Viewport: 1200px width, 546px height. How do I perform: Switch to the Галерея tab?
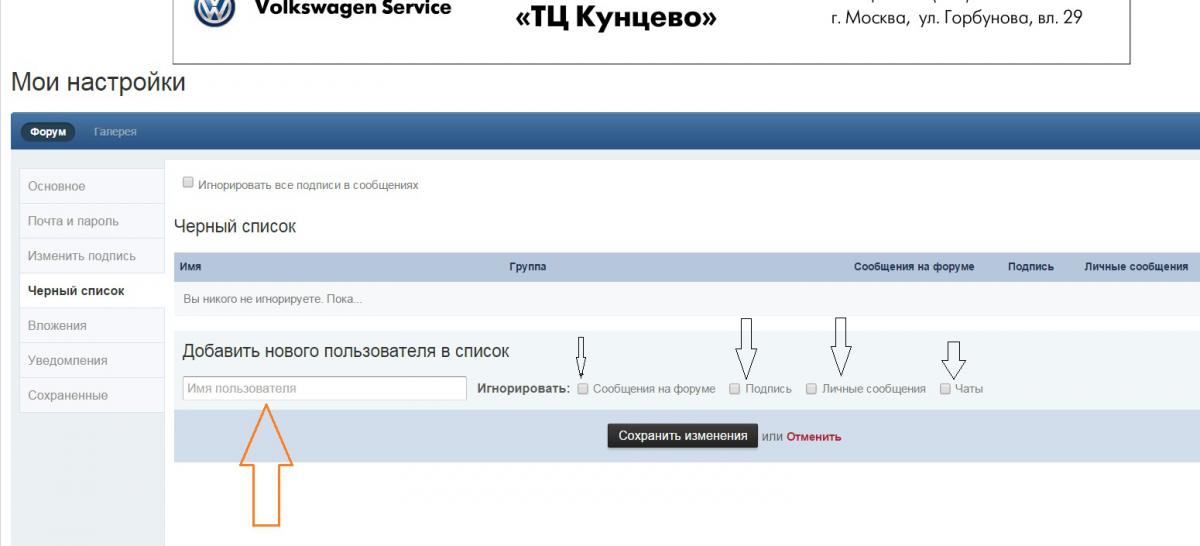(x=115, y=132)
